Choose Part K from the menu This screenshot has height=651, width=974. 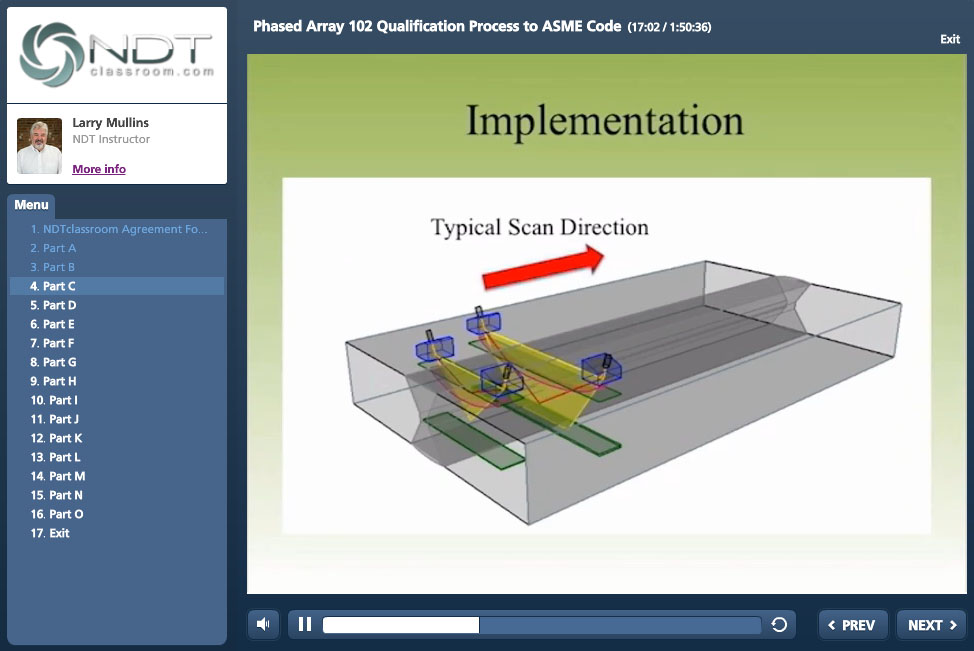point(118,438)
